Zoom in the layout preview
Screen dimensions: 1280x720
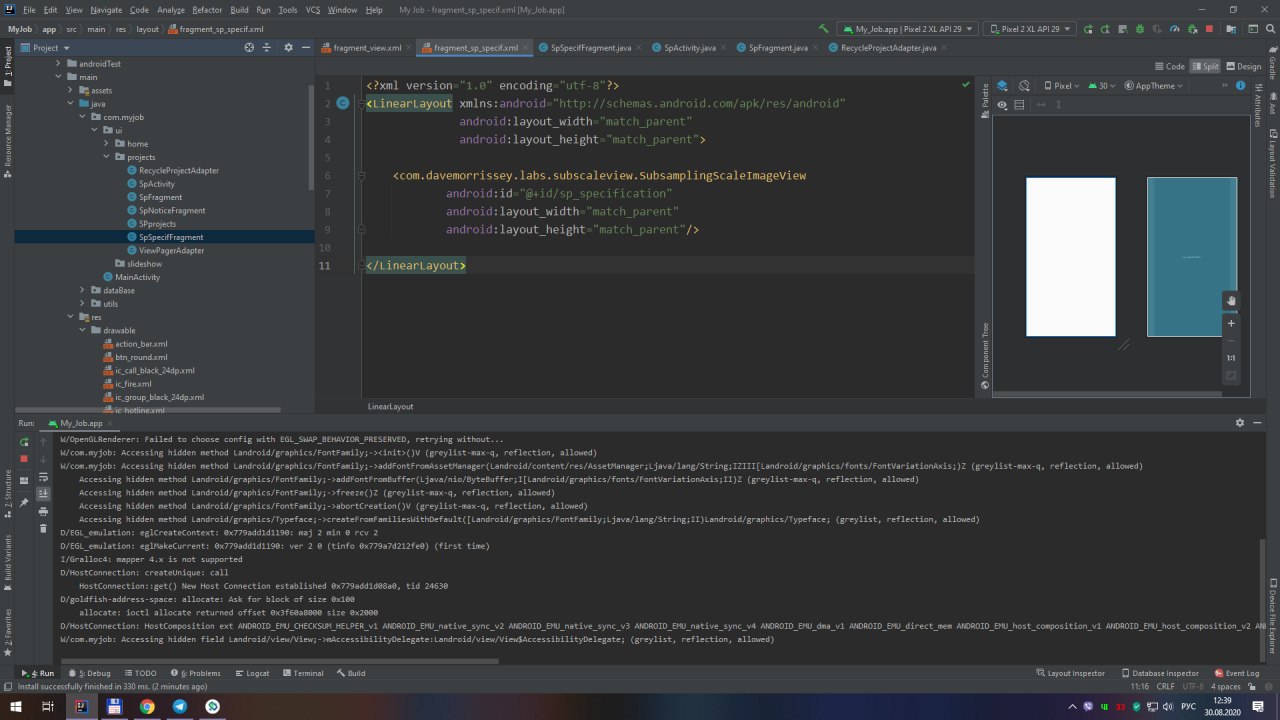point(1231,323)
